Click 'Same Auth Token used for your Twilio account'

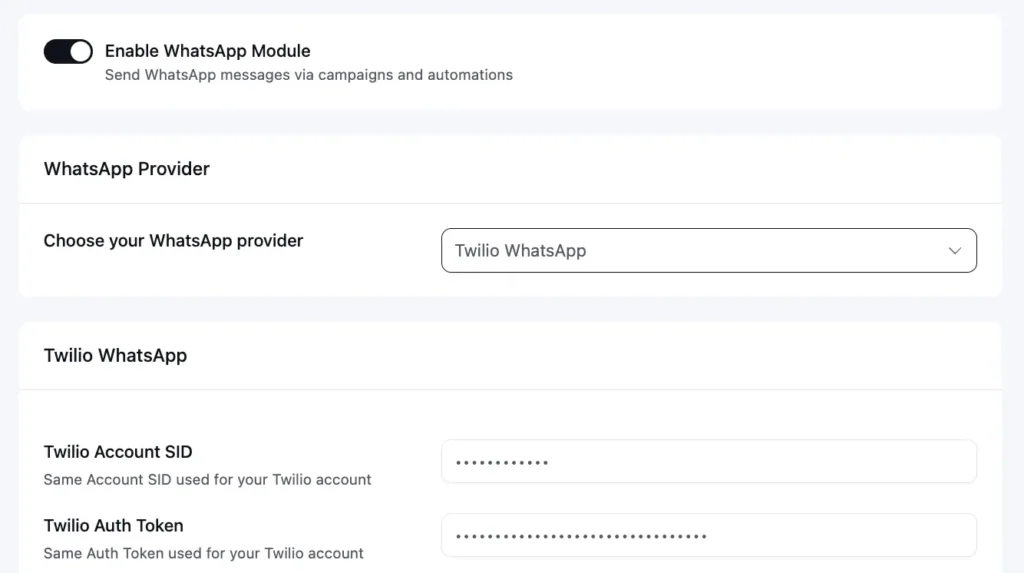click(203, 553)
